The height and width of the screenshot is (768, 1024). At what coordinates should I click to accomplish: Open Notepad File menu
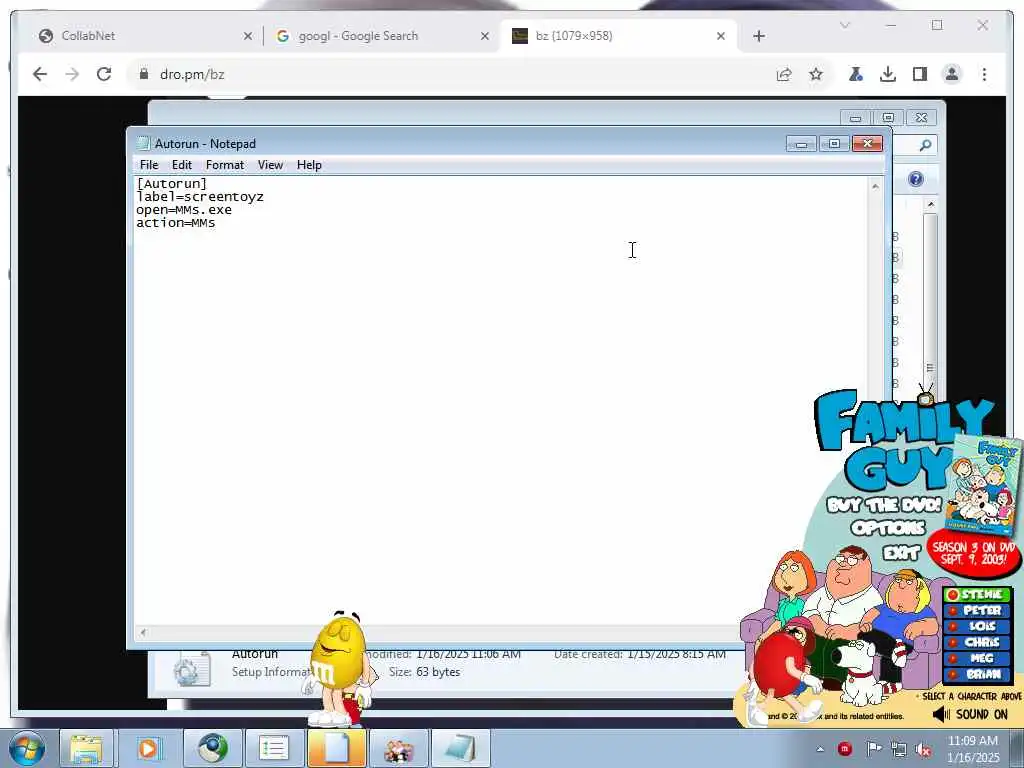coord(149,165)
